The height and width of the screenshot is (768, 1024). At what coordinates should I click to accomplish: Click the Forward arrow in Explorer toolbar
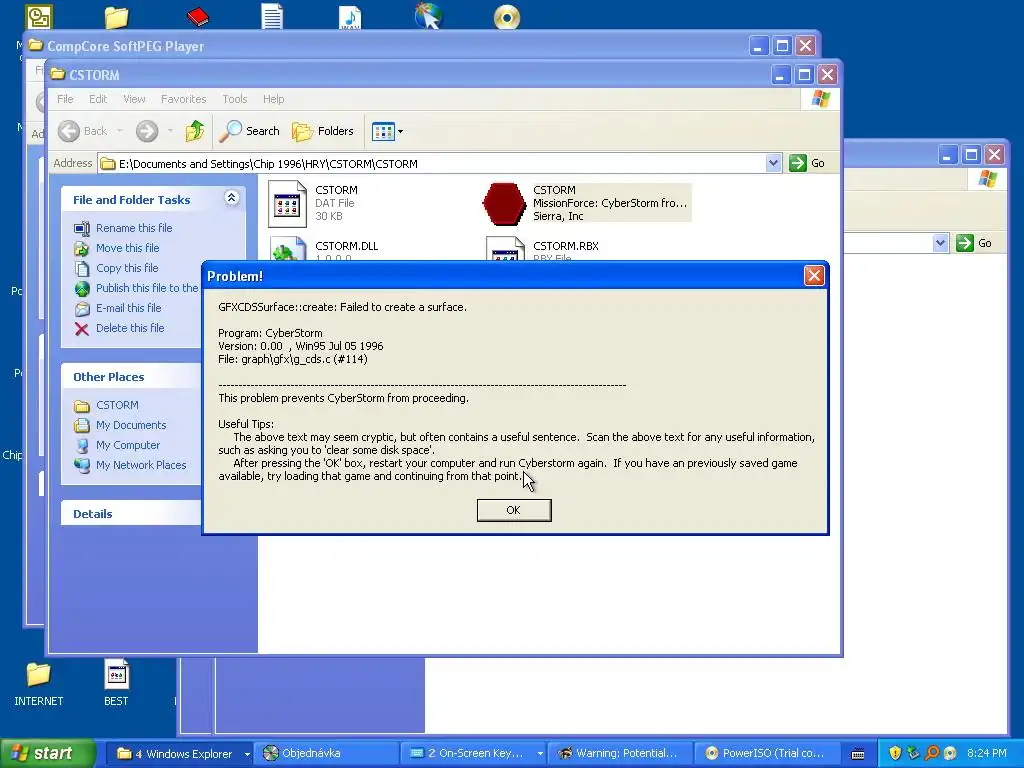(147, 131)
